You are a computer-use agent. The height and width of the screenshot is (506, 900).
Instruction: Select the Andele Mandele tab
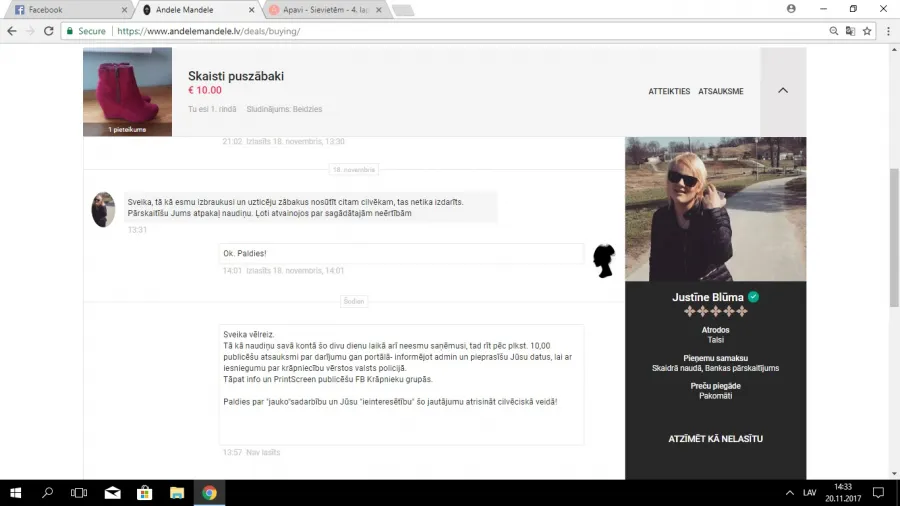198,10
